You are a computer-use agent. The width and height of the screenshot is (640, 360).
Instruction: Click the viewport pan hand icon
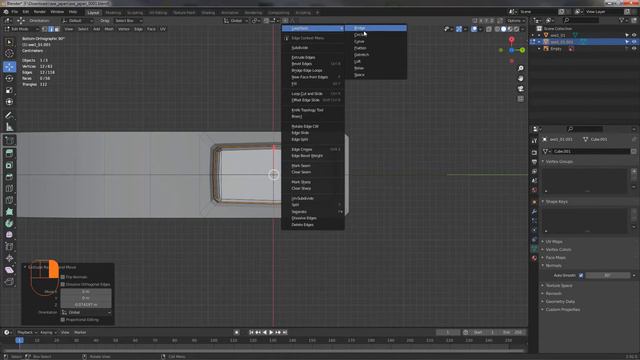(520, 78)
